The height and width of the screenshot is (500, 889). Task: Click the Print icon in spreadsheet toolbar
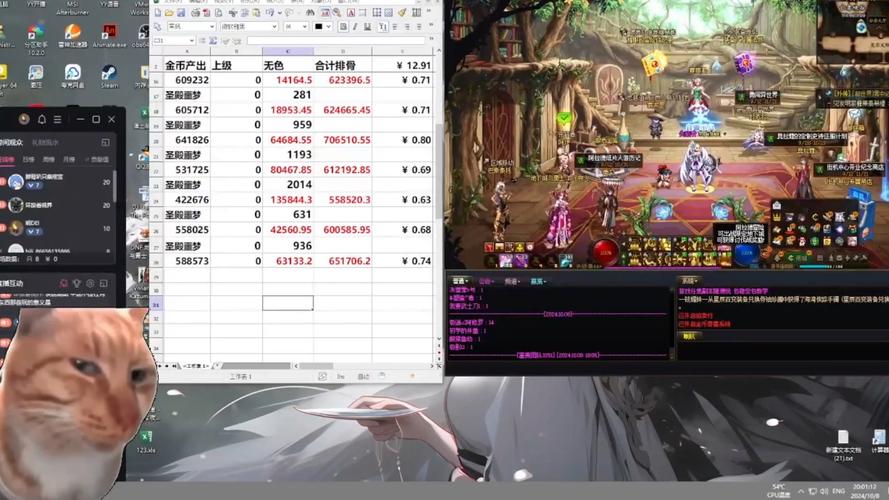196,12
